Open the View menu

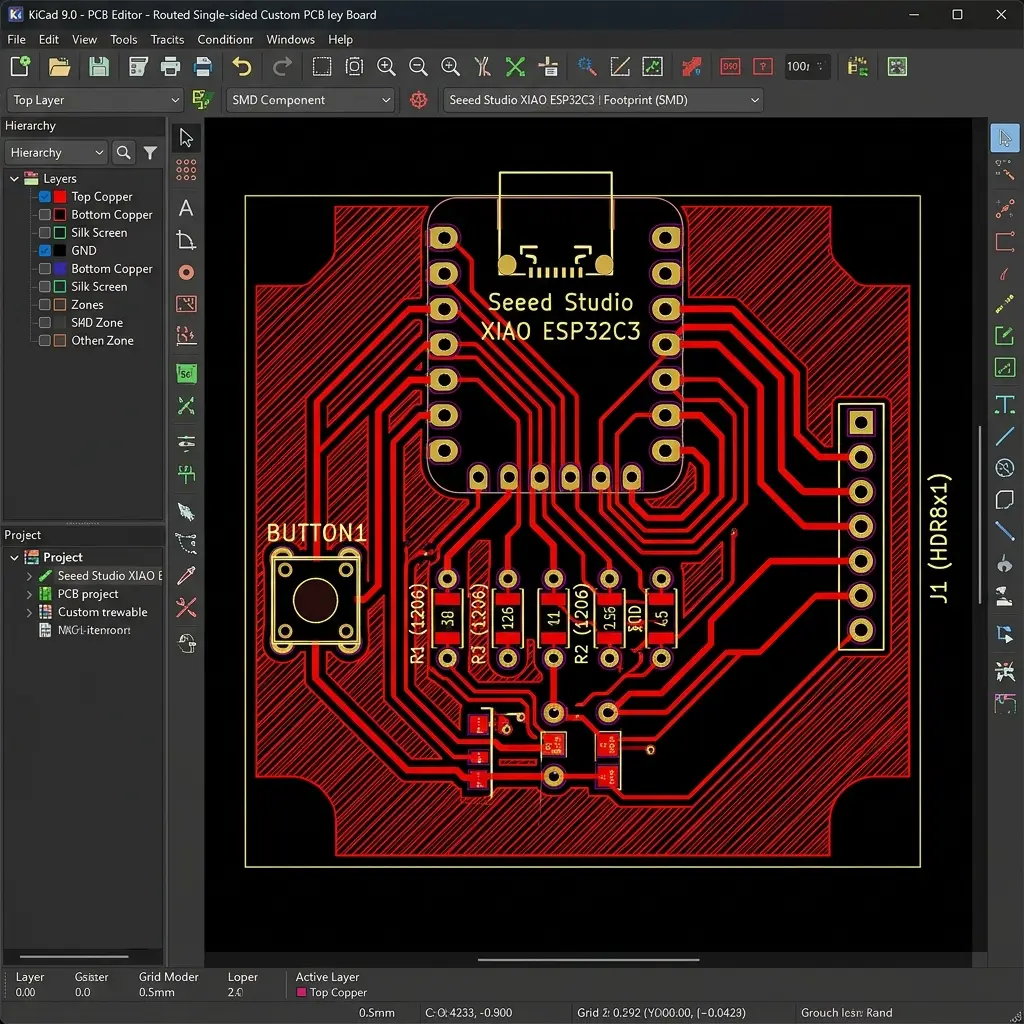(84, 39)
